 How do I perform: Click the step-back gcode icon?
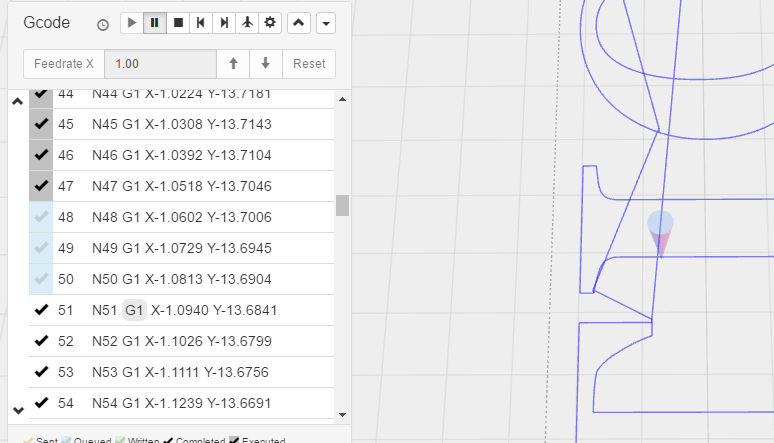[201, 23]
